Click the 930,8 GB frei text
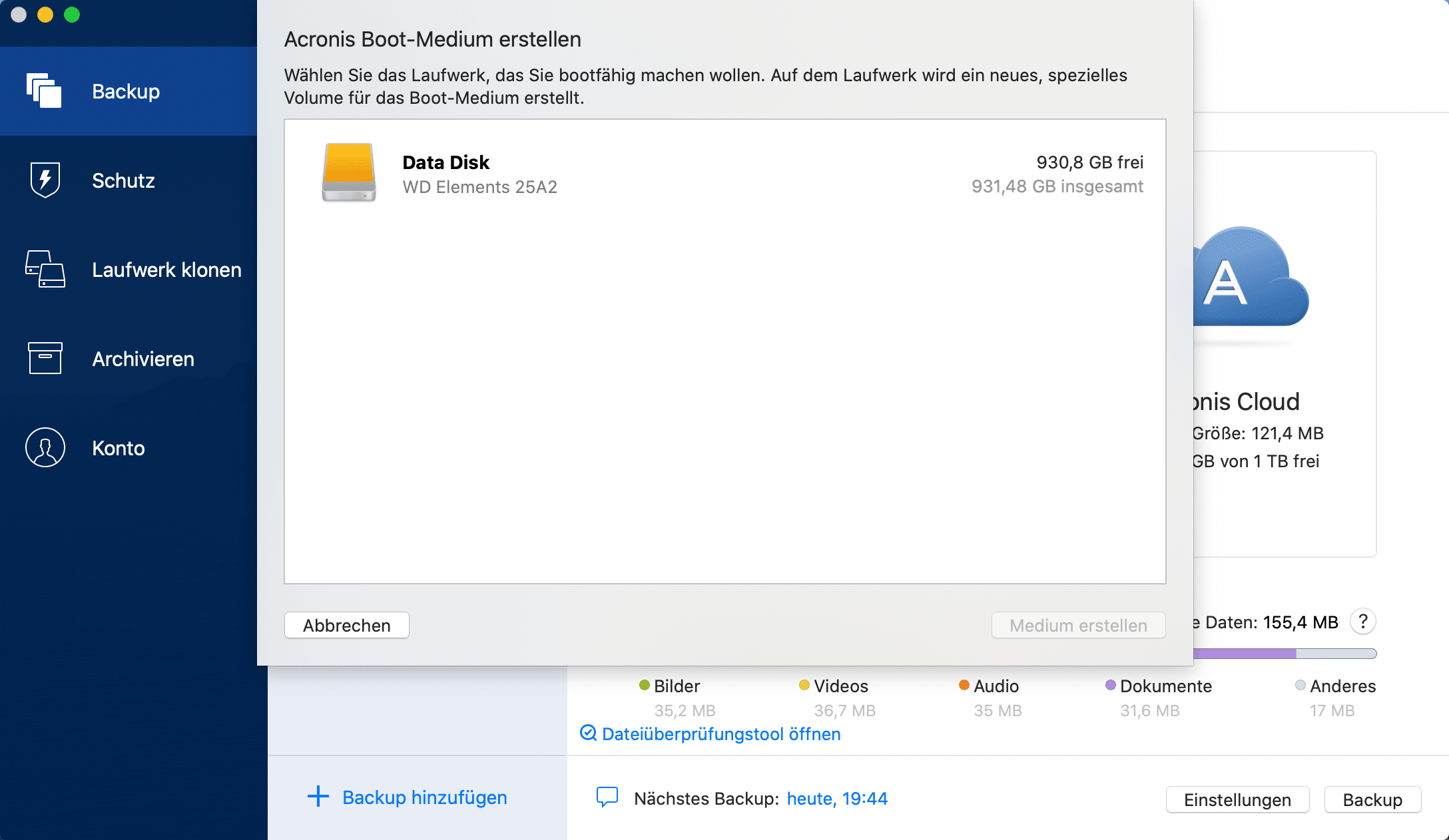This screenshot has width=1449, height=840. [x=1089, y=162]
